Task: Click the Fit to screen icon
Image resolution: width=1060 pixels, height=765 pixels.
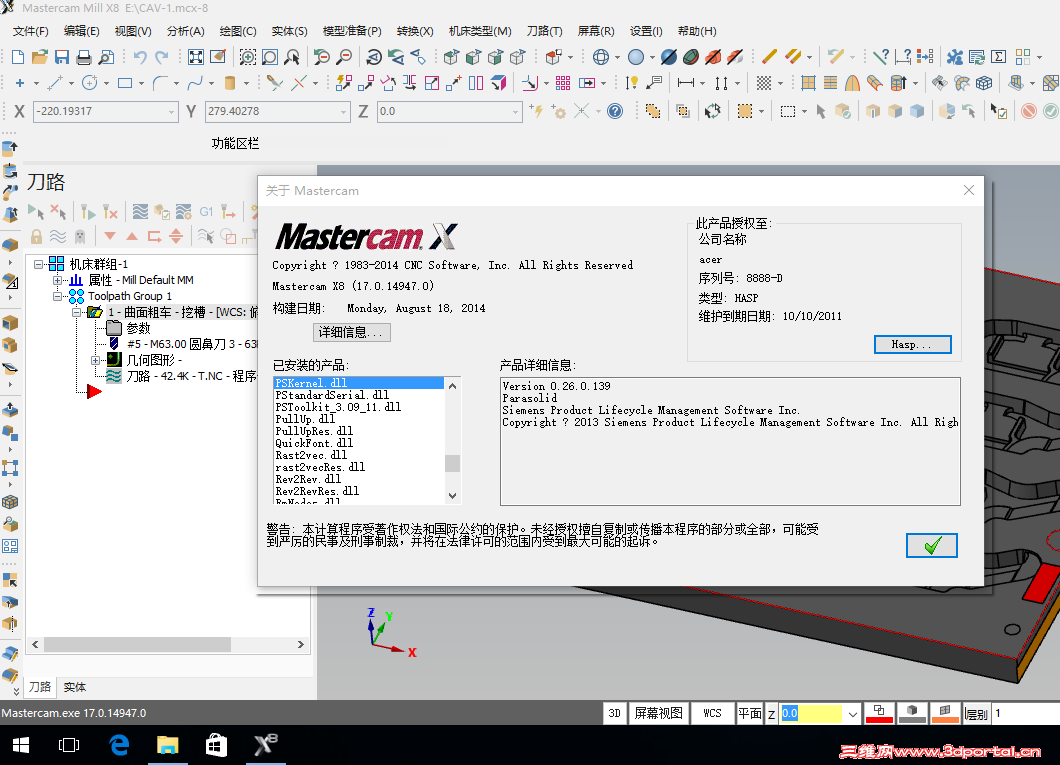Action: click(195, 57)
